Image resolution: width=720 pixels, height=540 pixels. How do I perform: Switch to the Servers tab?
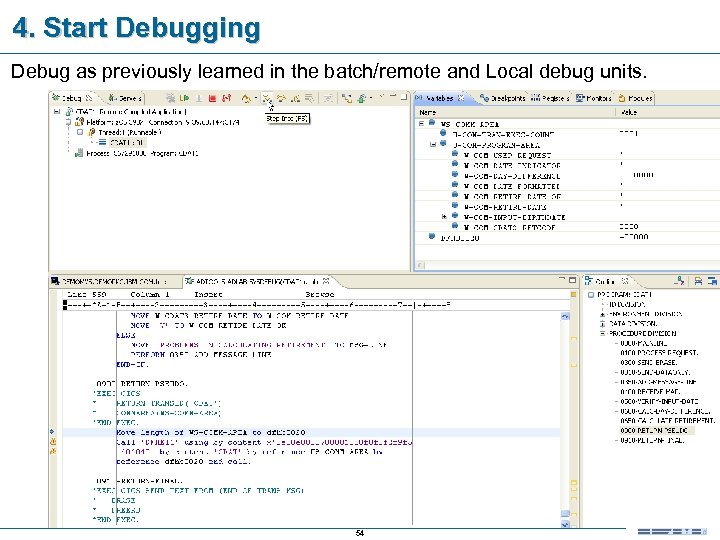coord(125,98)
